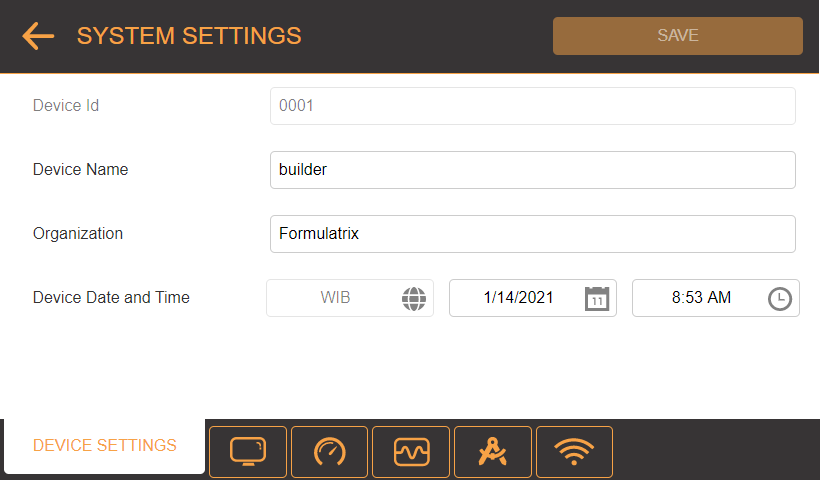This screenshot has width=820, height=480.
Task: Click the SAVE button
Action: coord(678,36)
